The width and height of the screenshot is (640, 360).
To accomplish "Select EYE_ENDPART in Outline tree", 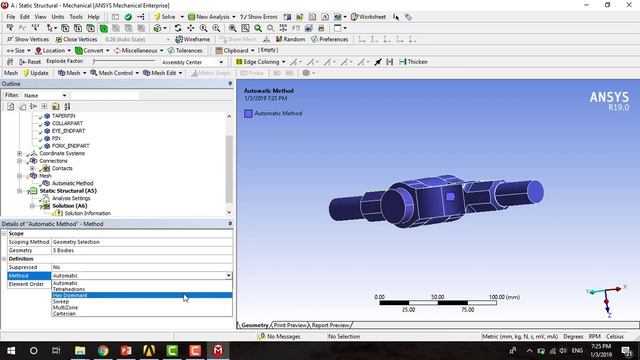I will (x=68, y=131).
